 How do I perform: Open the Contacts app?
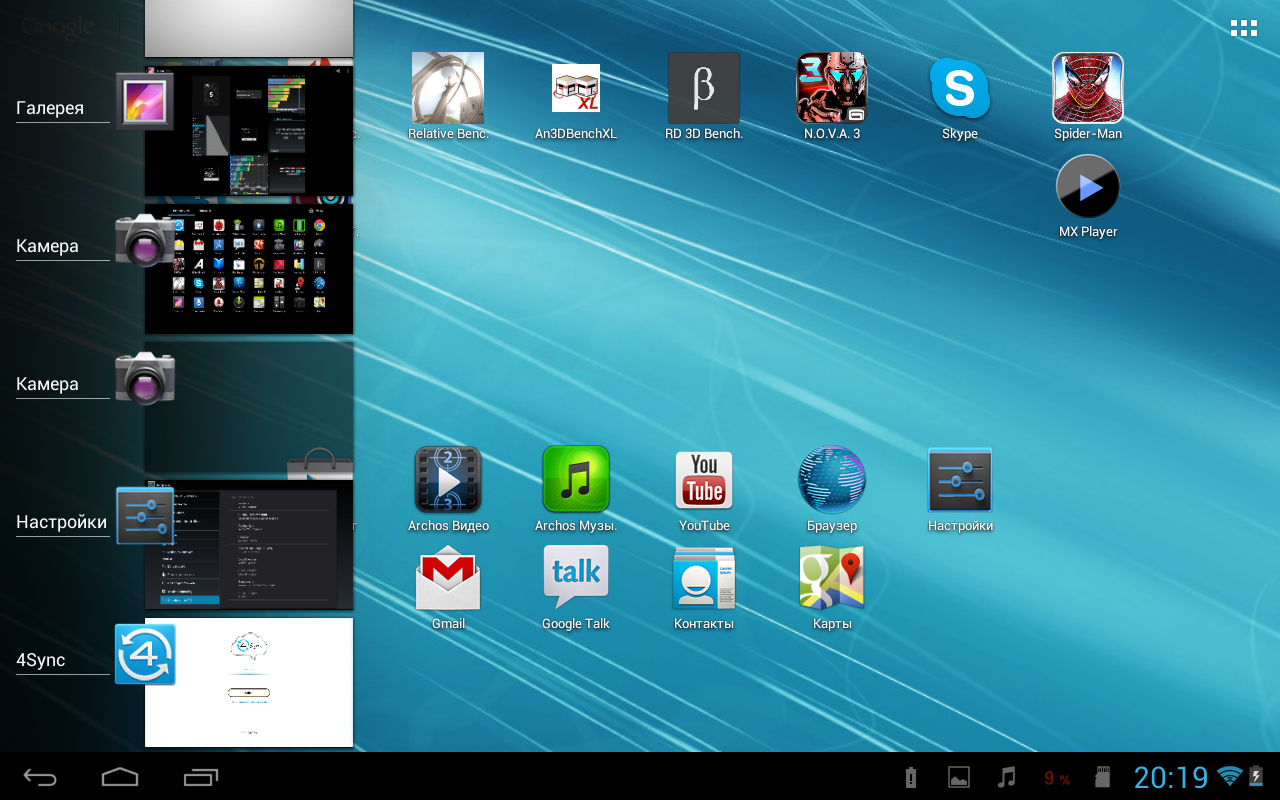click(704, 587)
